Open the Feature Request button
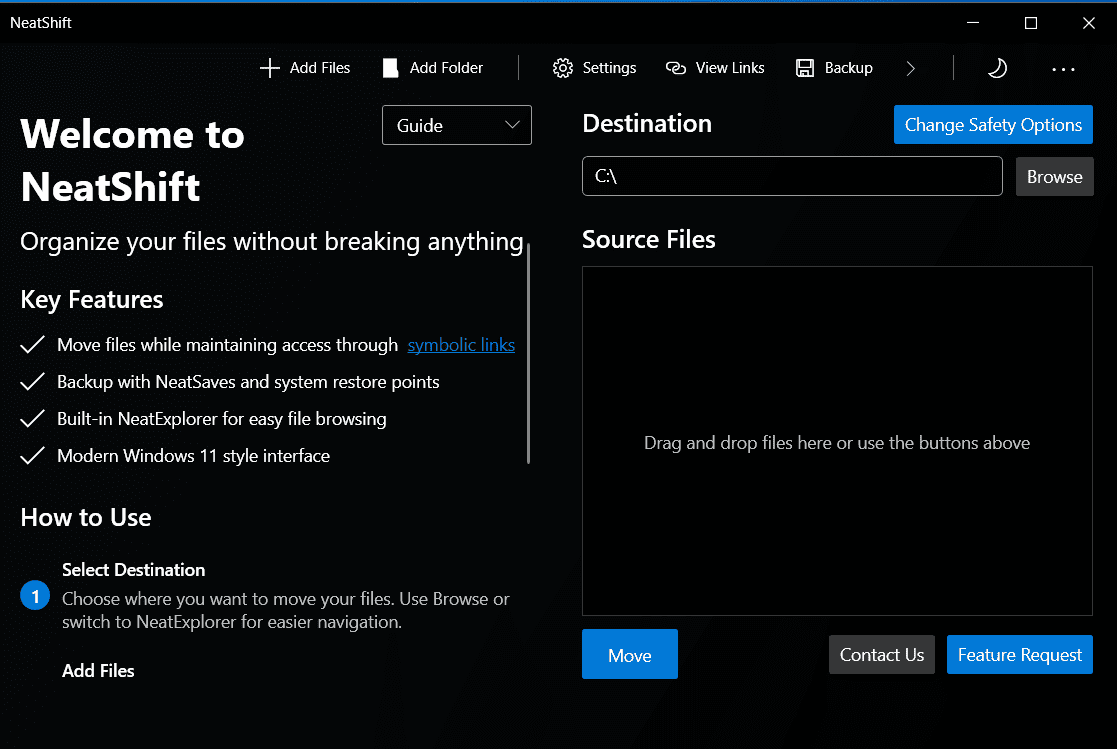This screenshot has width=1117, height=749. (x=1019, y=655)
